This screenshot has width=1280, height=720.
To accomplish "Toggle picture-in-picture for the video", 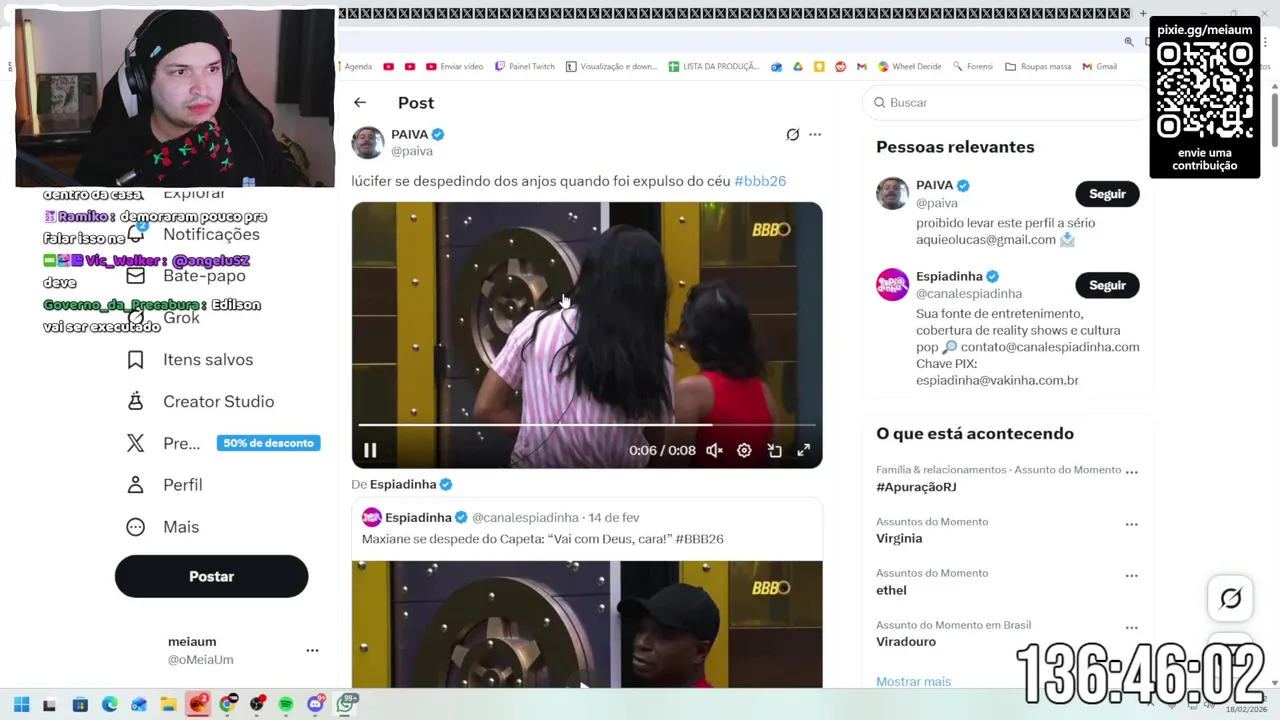I will coord(774,451).
